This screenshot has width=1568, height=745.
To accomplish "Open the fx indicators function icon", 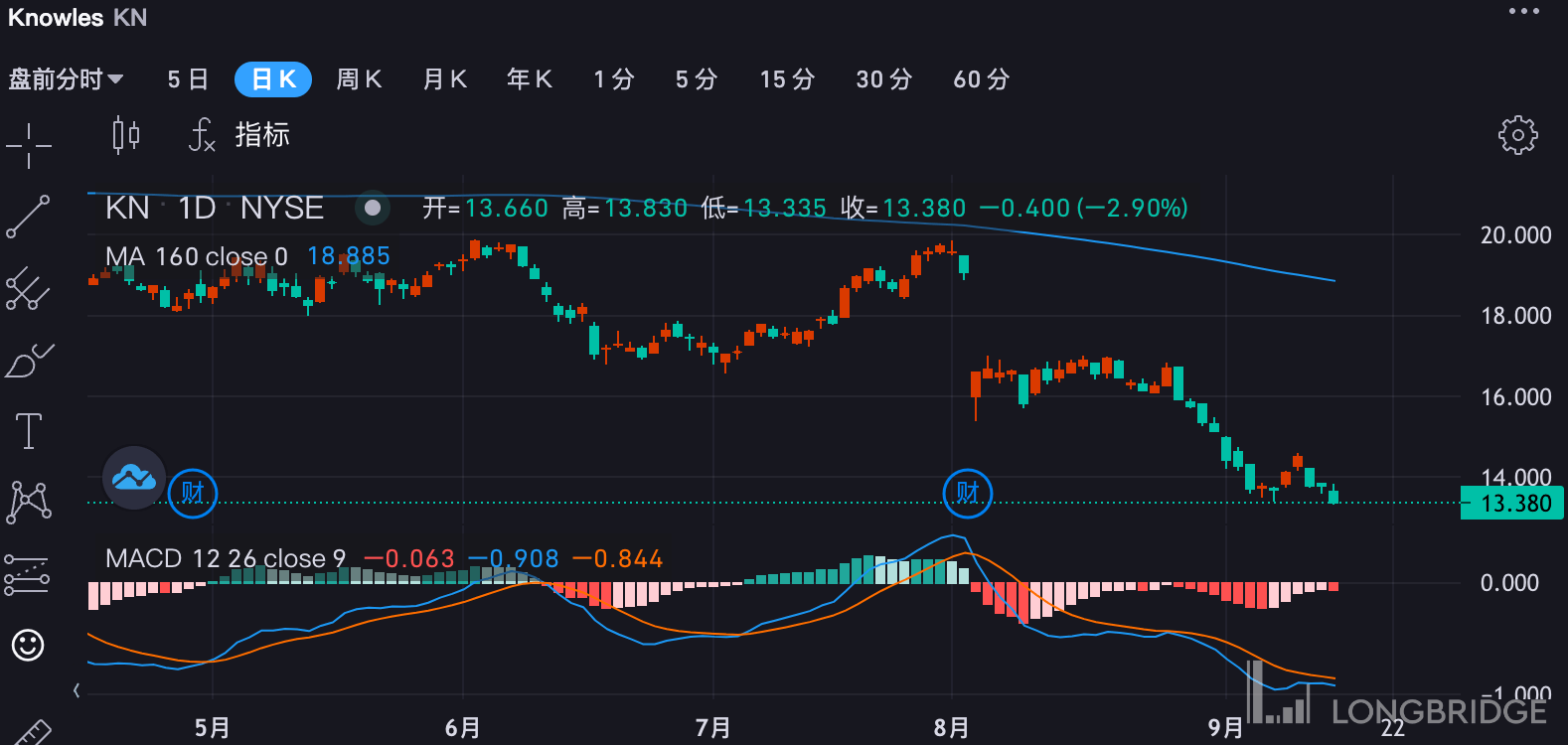I will [202, 134].
